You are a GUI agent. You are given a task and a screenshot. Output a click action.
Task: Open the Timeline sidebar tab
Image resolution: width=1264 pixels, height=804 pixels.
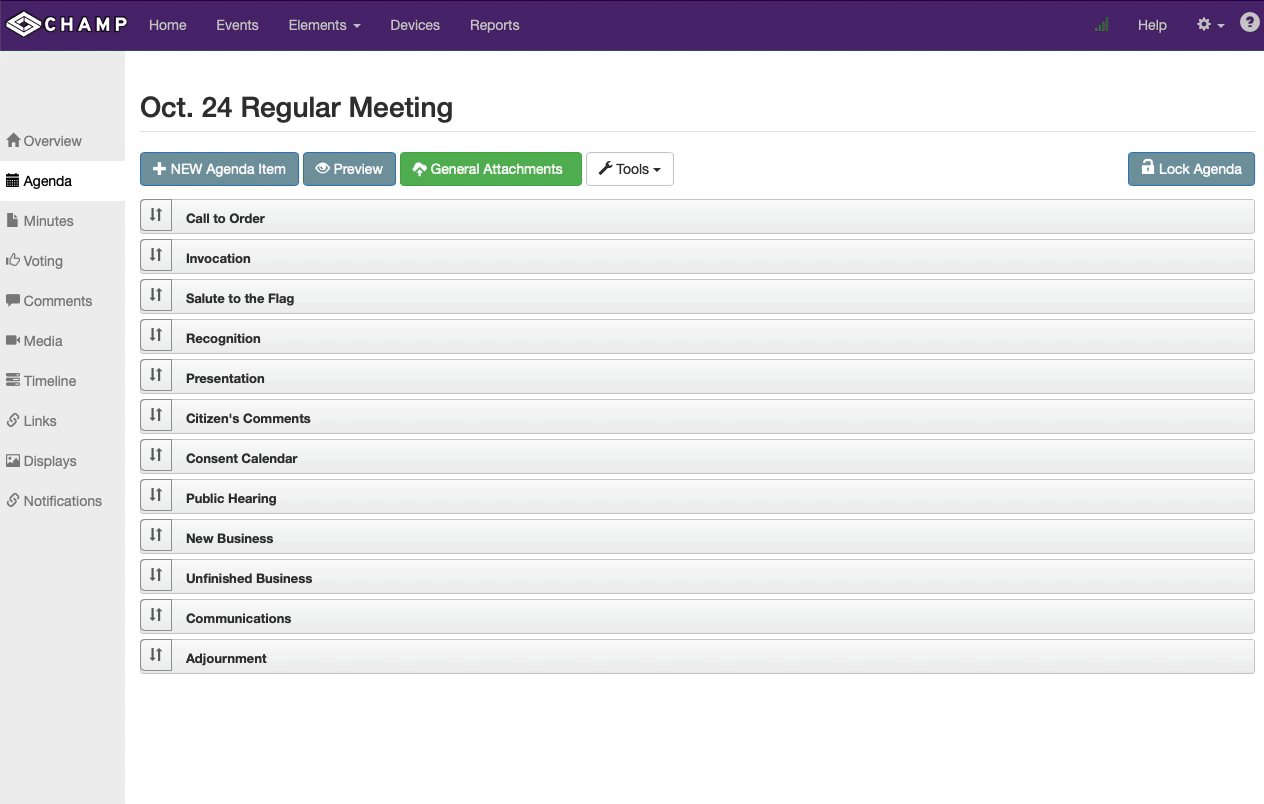coord(62,381)
